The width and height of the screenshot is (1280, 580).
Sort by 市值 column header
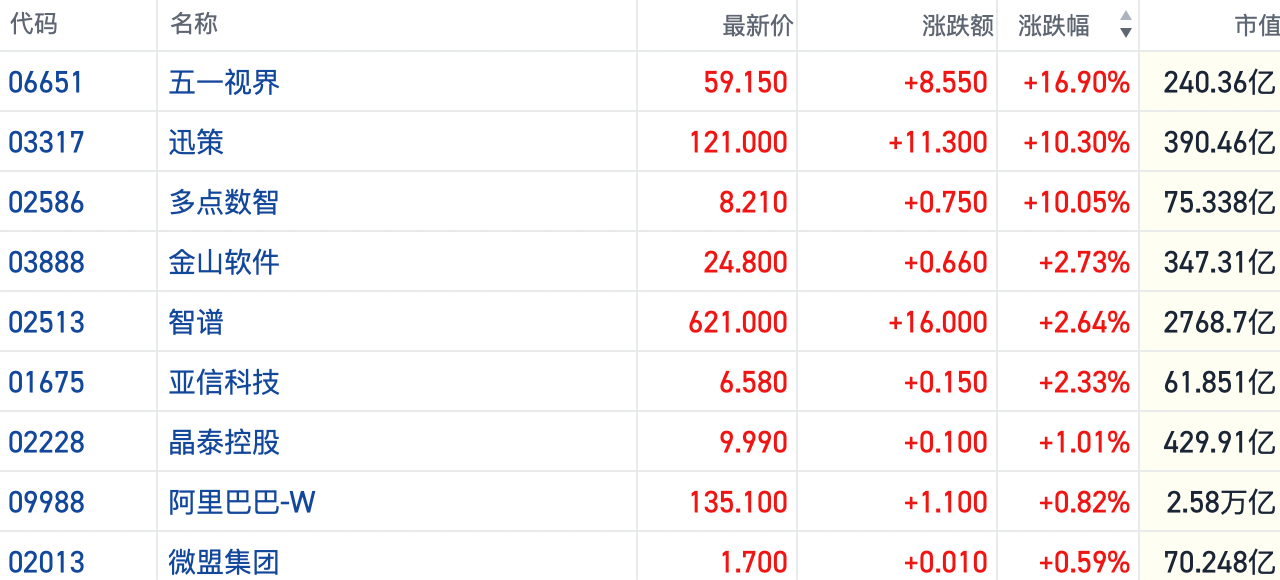[1256, 26]
